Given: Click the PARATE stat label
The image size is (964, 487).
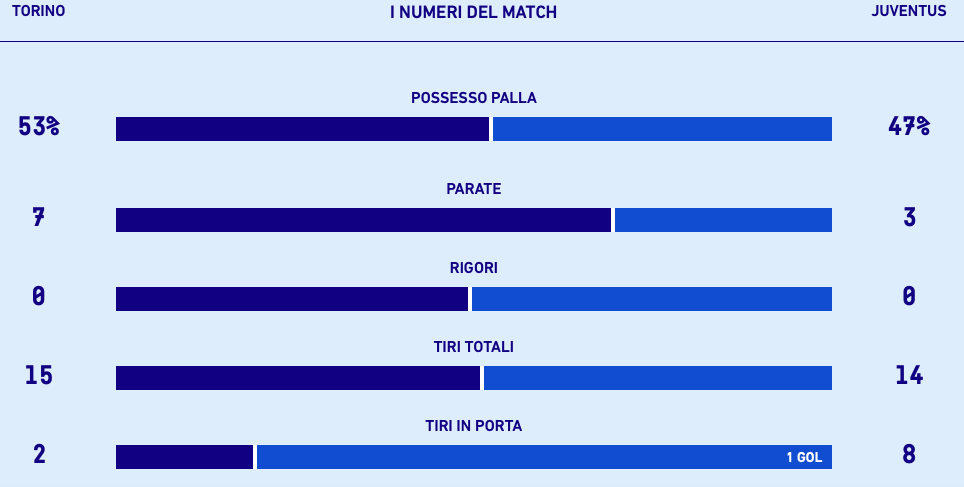Looking at the screenshot, I should coord(473,189).
